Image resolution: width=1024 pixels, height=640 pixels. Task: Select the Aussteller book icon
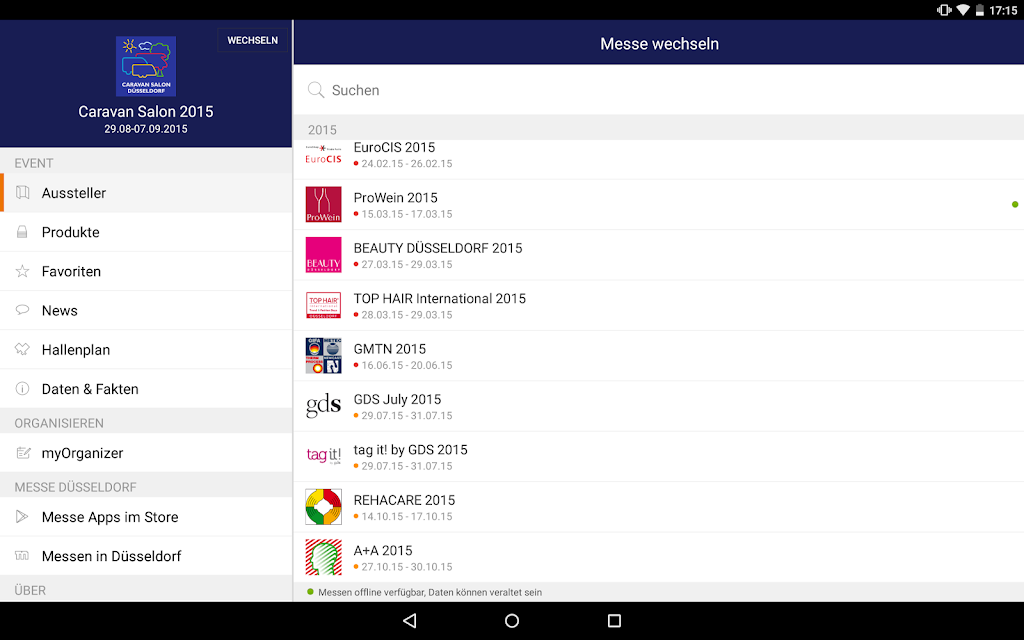coord(23,193)
